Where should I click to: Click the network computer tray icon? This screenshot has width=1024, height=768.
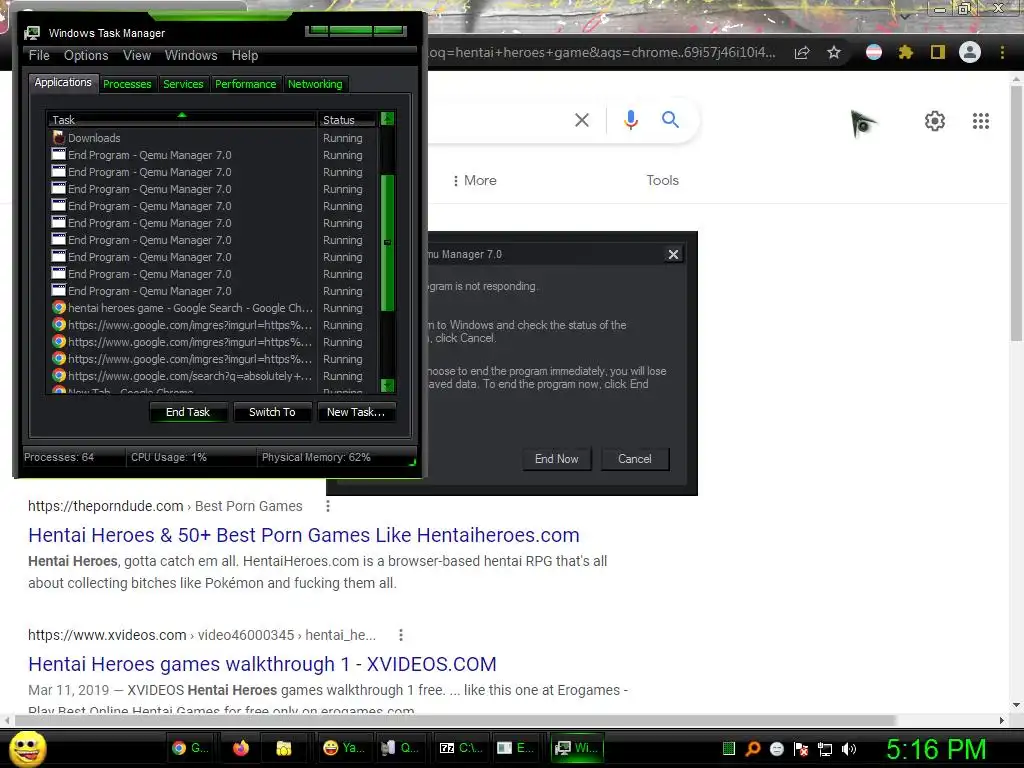(825, 749)
